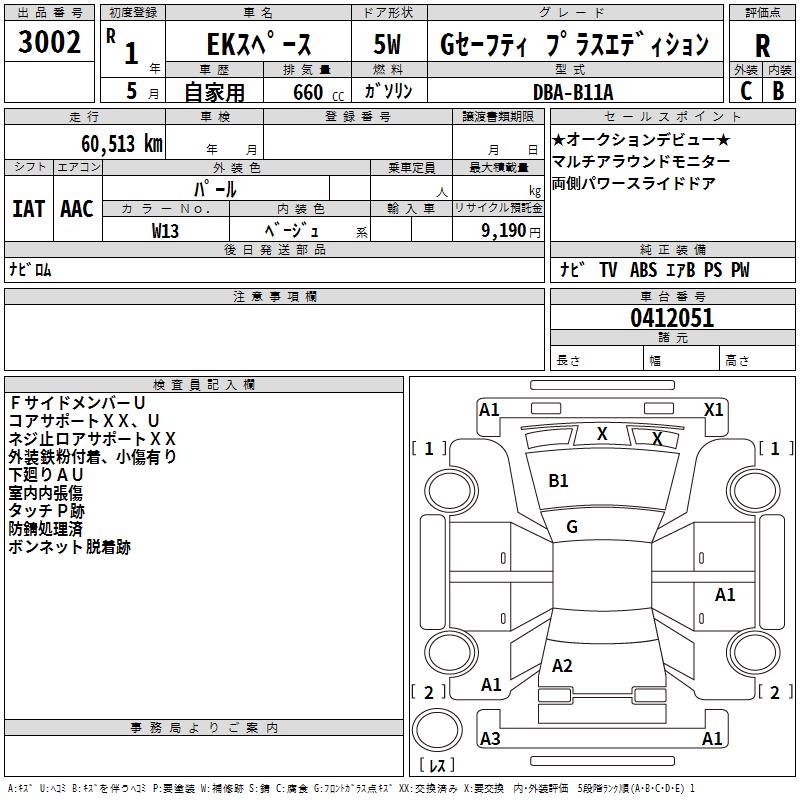Click the 高さ dimension label
The width and height of the screenshot is (800, 800).
(737, 360)
